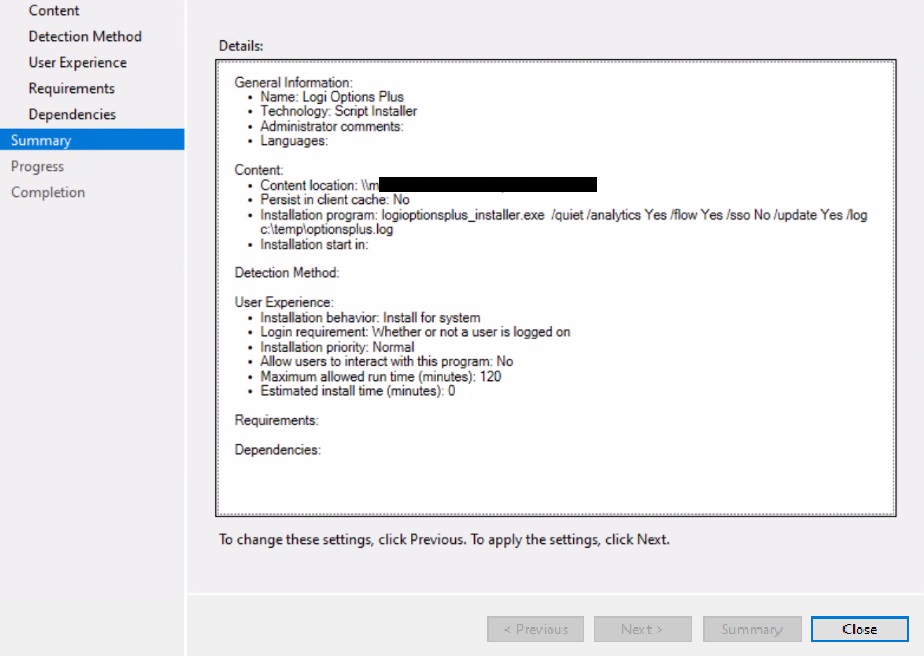
Task: Click the greyed Next button
Action: click(x=642, y=629)
